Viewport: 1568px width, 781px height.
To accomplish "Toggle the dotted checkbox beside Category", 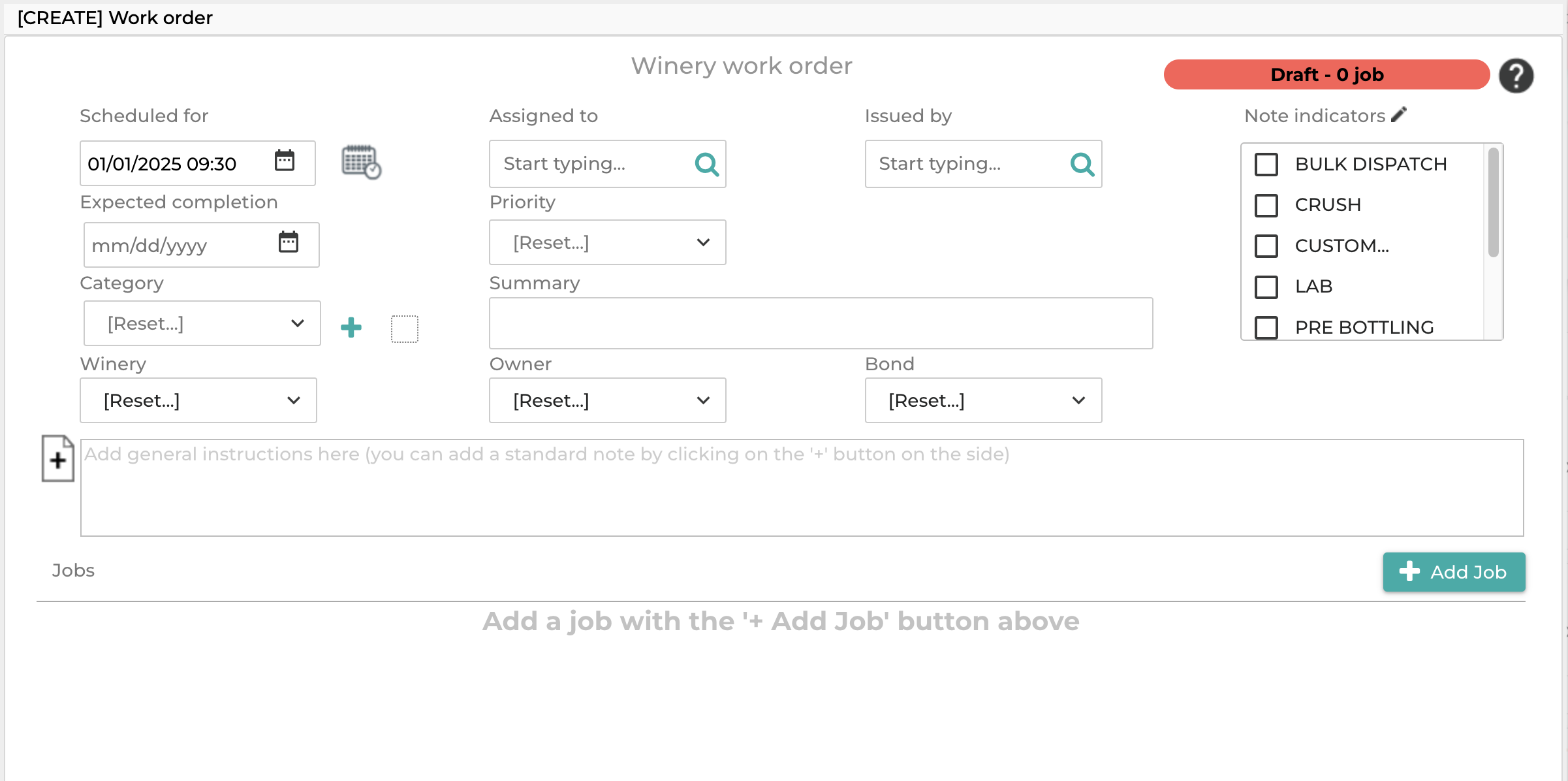I will click(405, 329).
